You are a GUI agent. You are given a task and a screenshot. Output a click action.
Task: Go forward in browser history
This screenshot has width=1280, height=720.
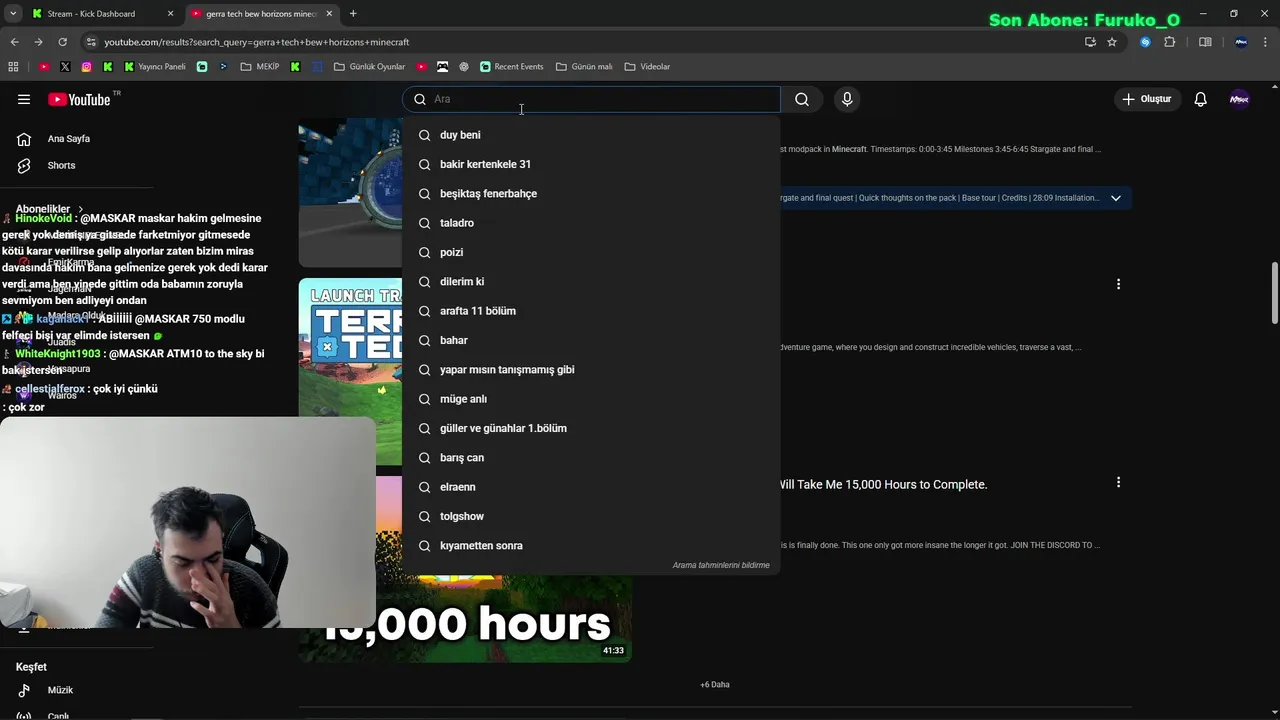click(x=38, y=42)
